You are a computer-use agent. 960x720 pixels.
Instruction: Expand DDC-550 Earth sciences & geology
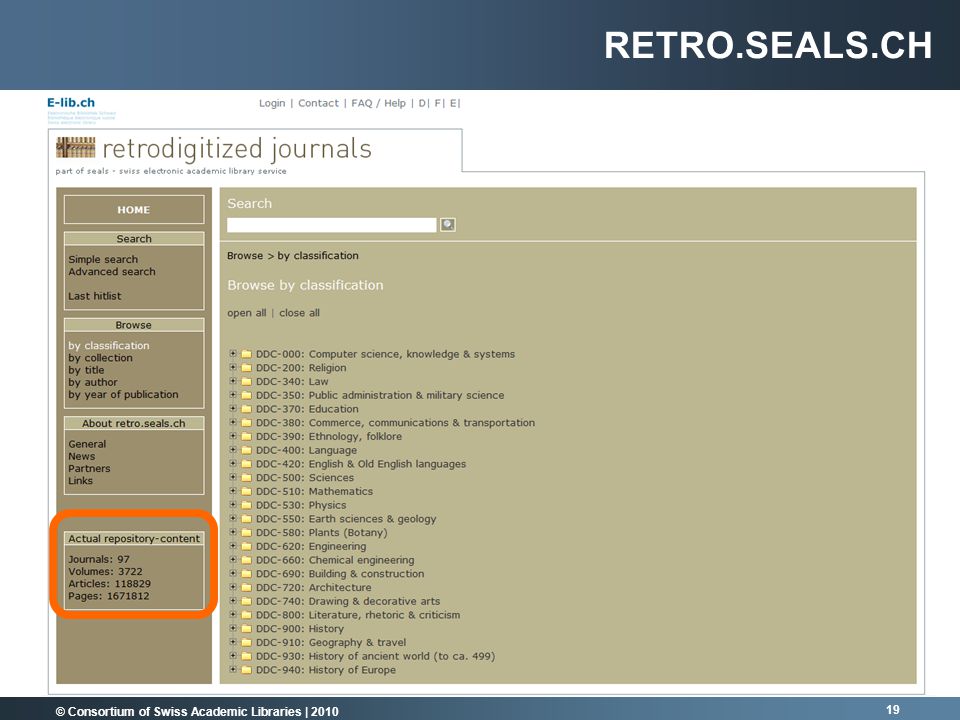click(x=233, y=519)
